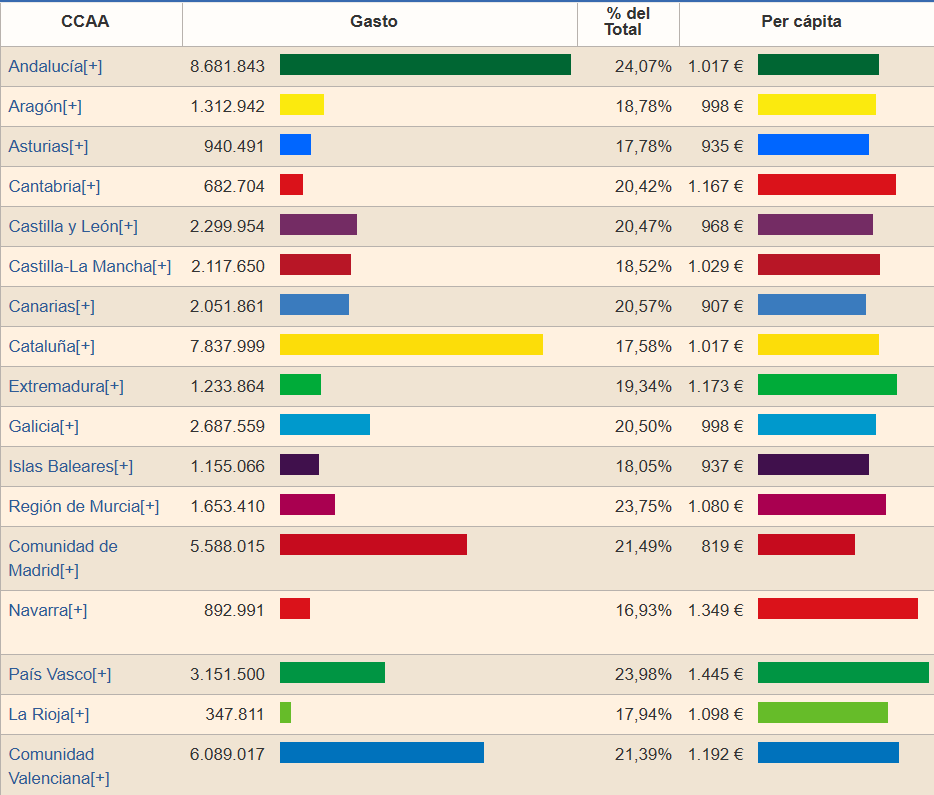Select Galicia light-blue Gasto bar

point(325,425)
